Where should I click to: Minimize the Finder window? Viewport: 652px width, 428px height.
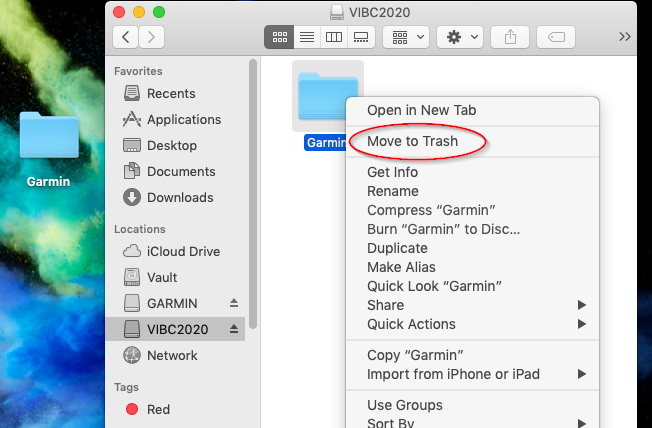[x=139, y=12]
